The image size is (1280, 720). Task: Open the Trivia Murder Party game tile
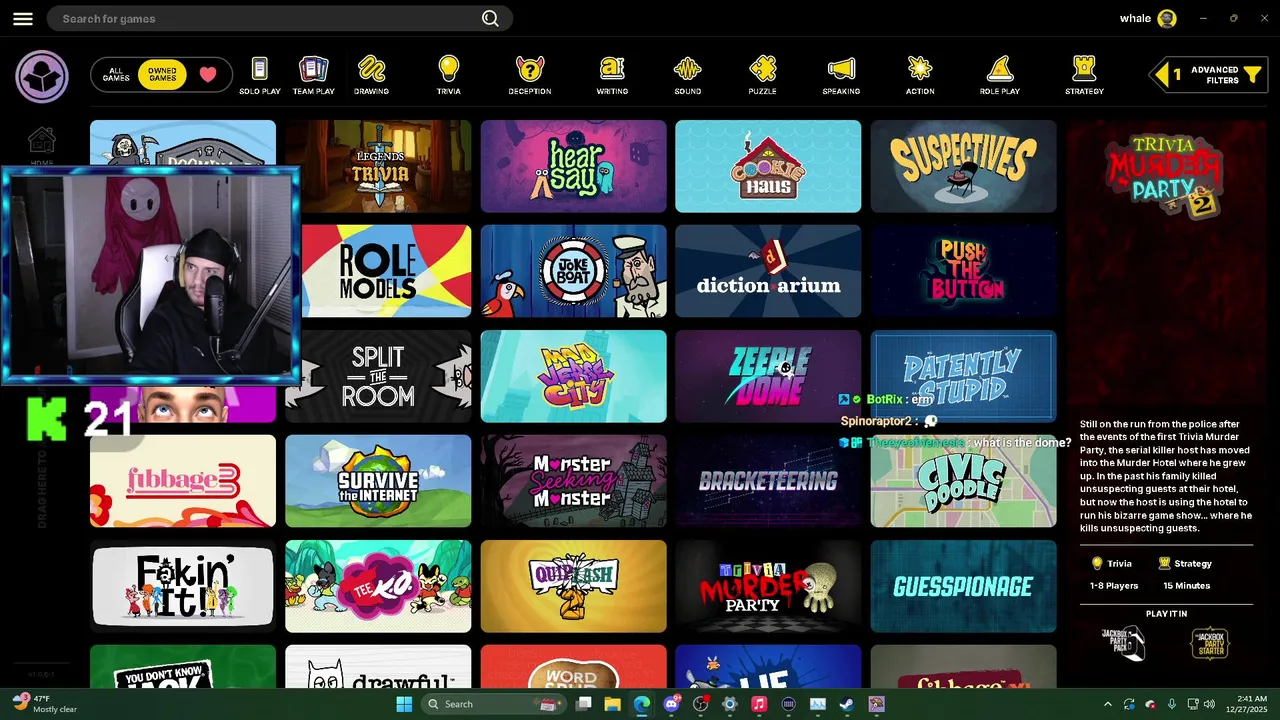tap(768, 586)
